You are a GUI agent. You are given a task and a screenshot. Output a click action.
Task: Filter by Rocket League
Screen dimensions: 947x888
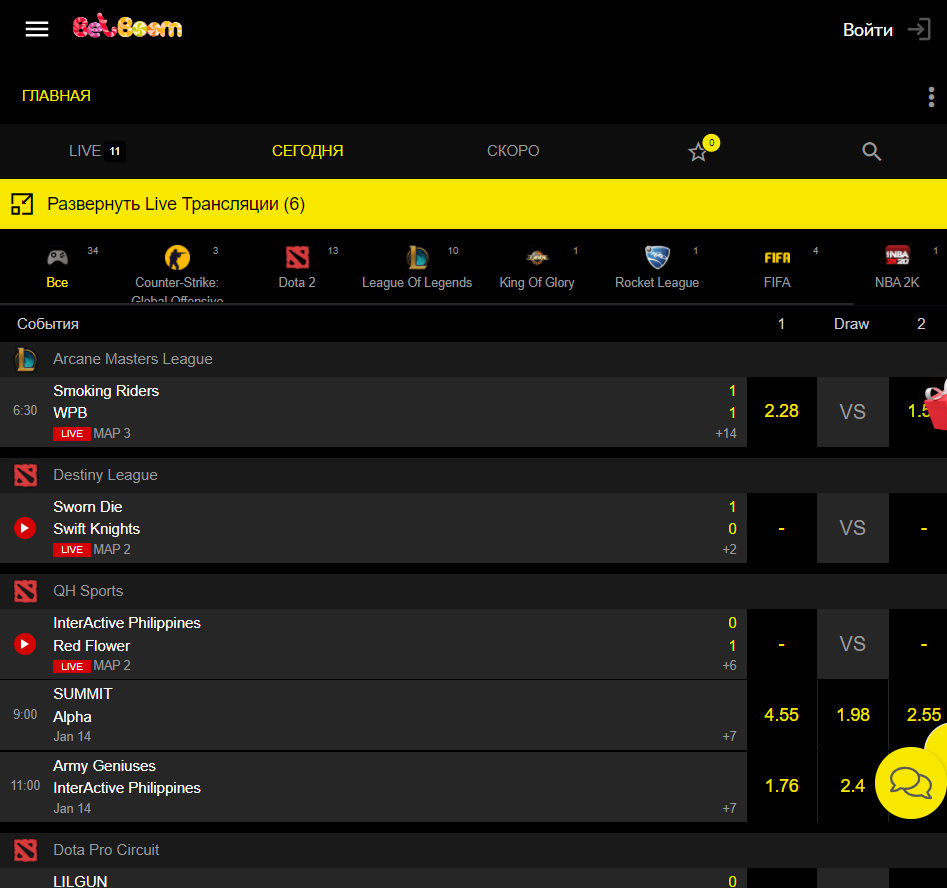pos(657,268)
